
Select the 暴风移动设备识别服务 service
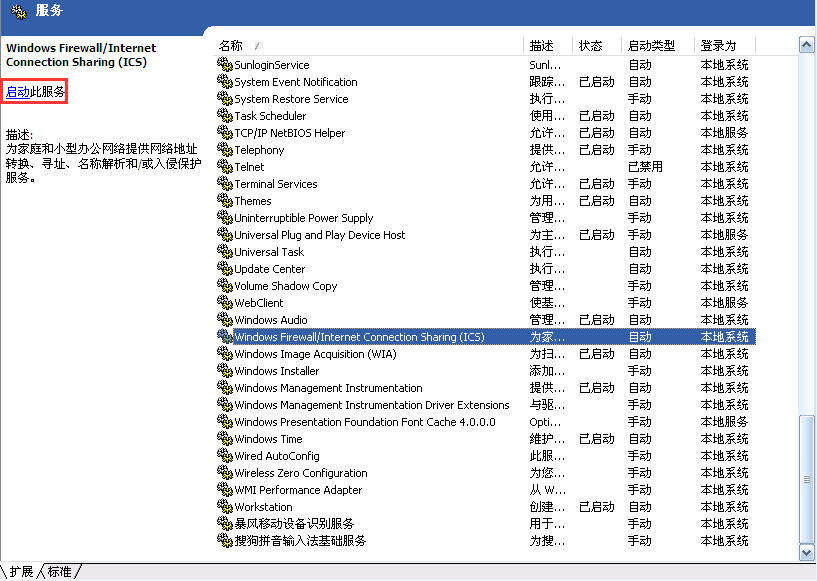click(x=294, y=524)
